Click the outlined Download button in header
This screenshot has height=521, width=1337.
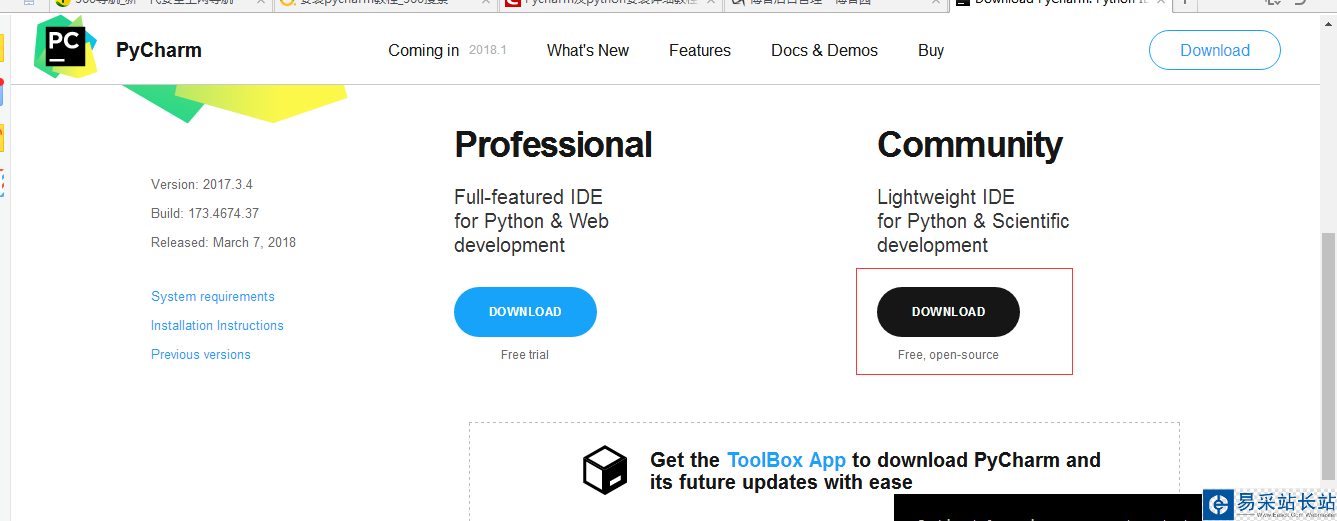click(x=1215, y=50)
